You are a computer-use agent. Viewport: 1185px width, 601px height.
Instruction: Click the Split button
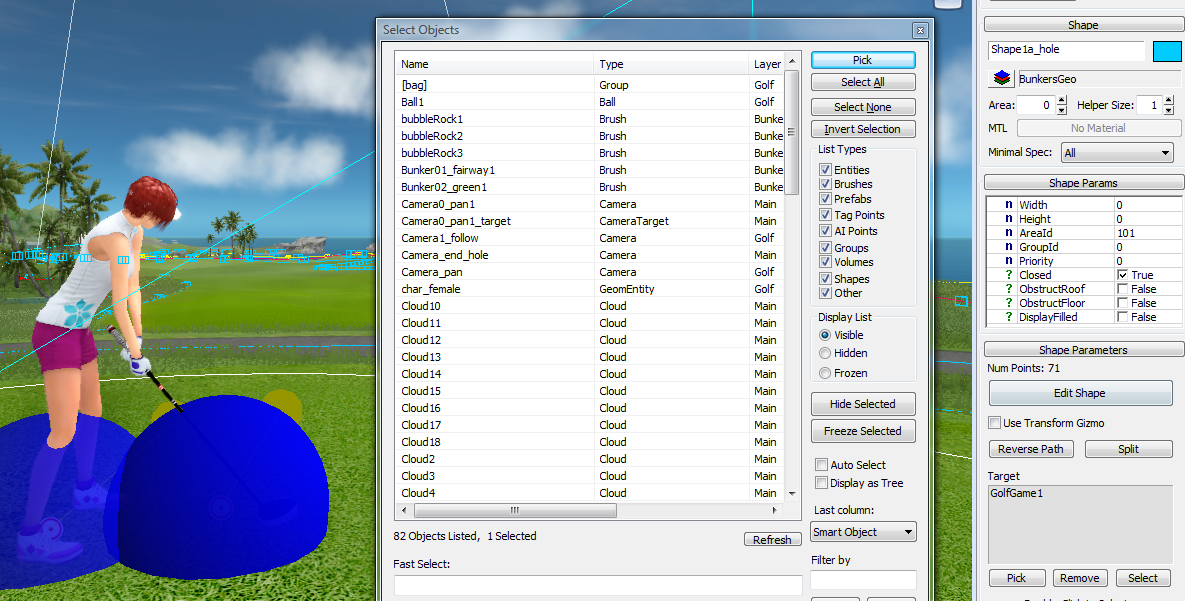[1128, 449]
